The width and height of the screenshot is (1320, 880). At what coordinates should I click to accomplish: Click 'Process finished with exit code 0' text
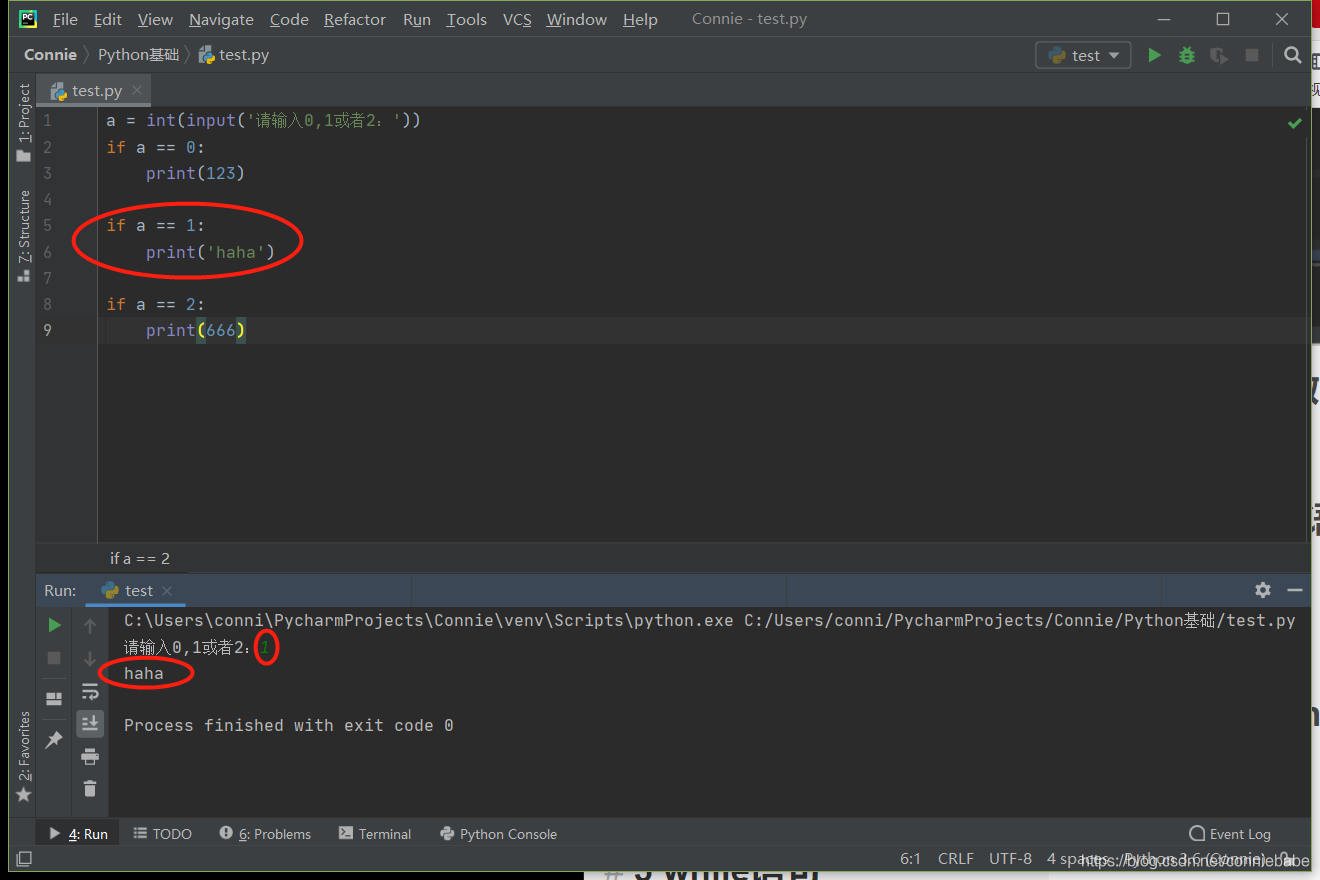point(289,725)
